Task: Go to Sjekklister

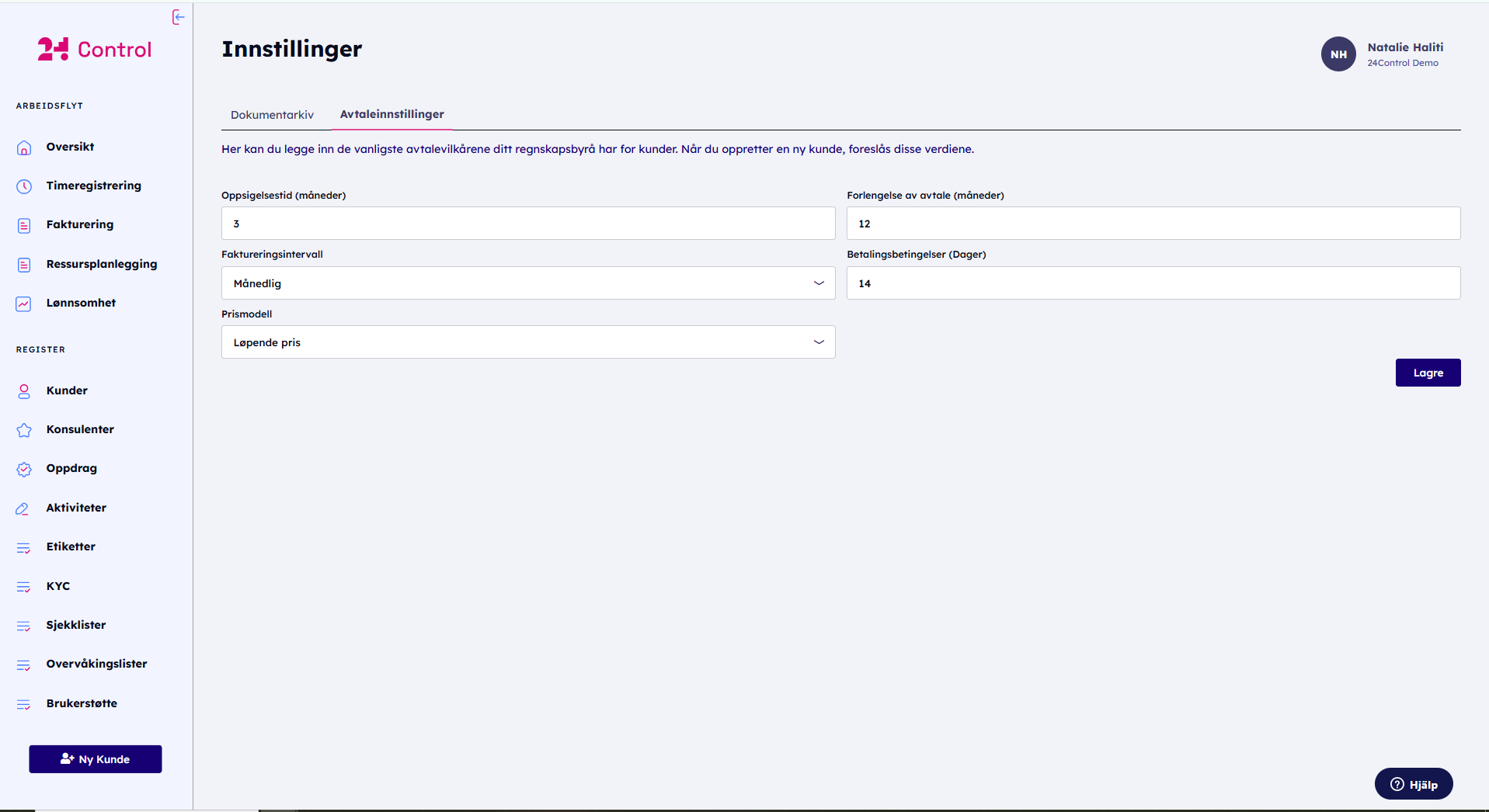Action: [x=76, y=625]
